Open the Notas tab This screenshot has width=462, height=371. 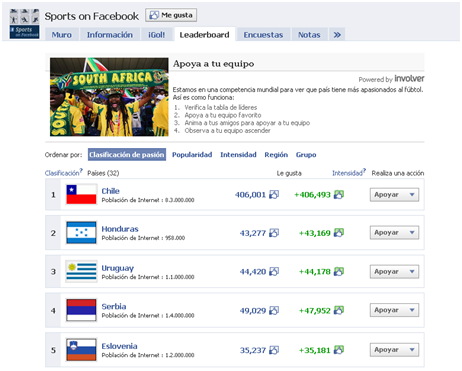pos(309,35)
